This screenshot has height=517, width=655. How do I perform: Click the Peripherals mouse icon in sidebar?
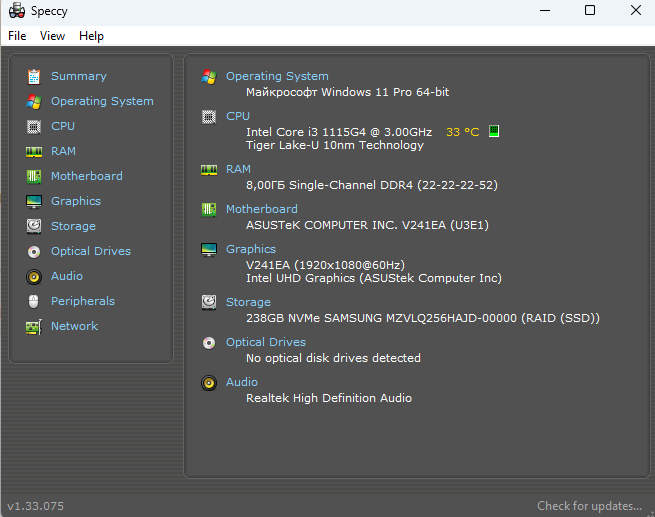(x=34, y=301)
